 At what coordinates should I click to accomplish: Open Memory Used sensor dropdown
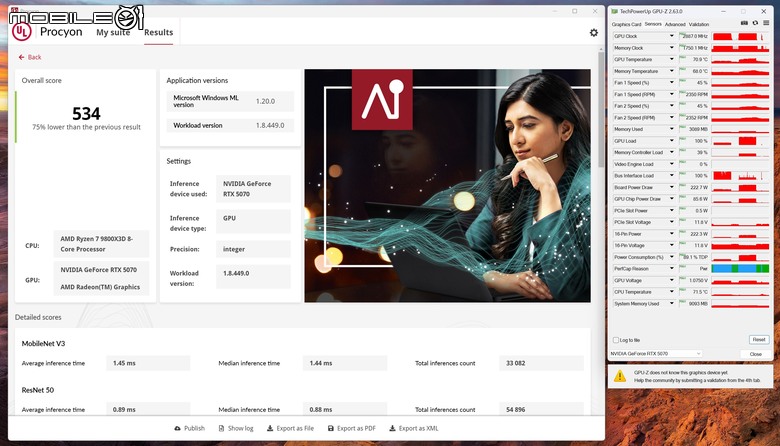tap(672, 129)
